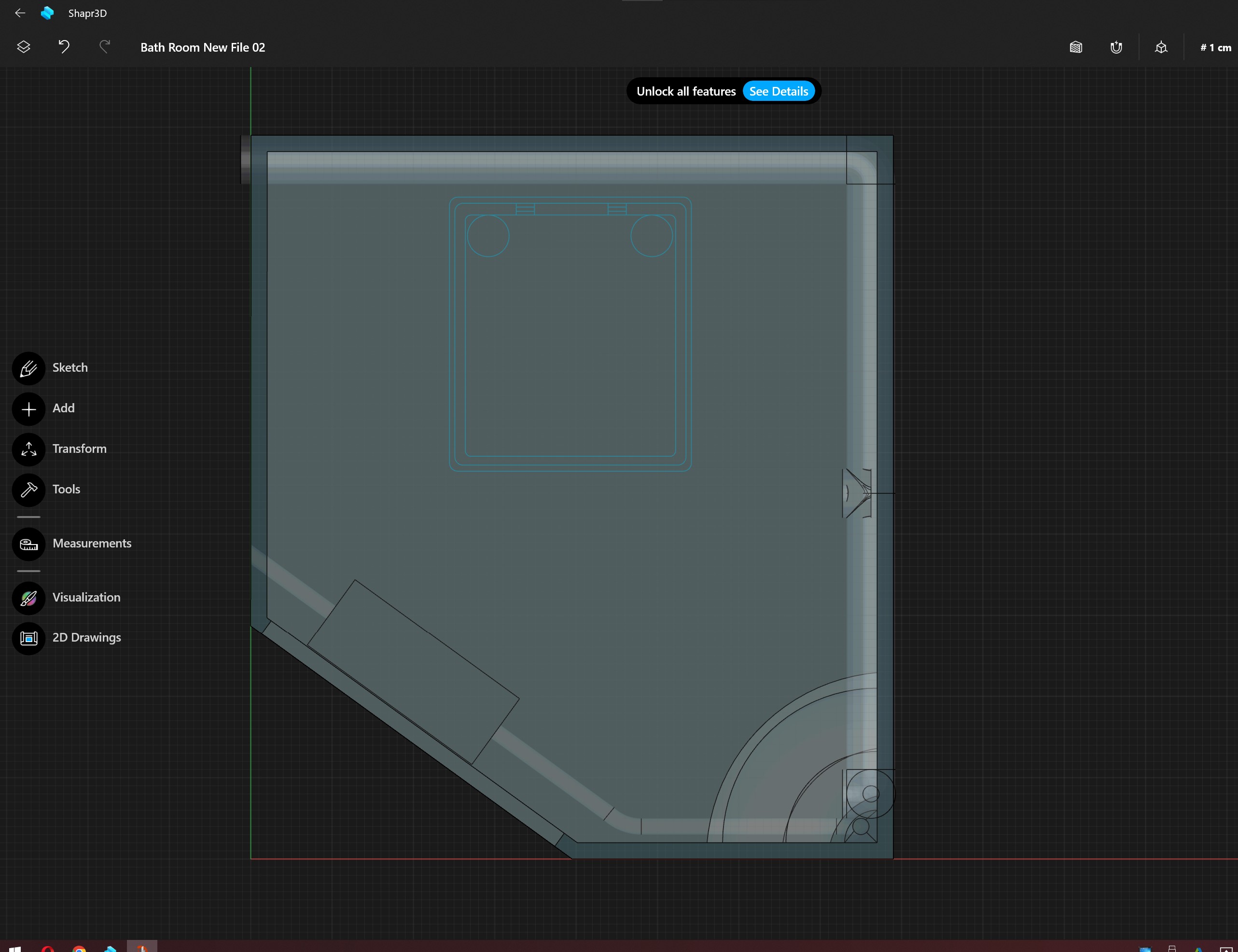Click the Shapr3D logo icon
This screenshot has height=952, width=1238.
(x=48, y=13)
